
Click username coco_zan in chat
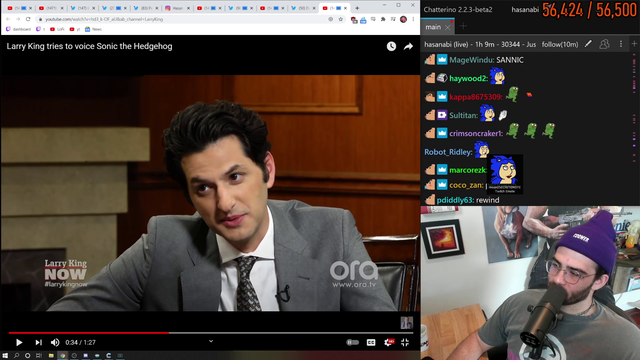coord(466,185)
